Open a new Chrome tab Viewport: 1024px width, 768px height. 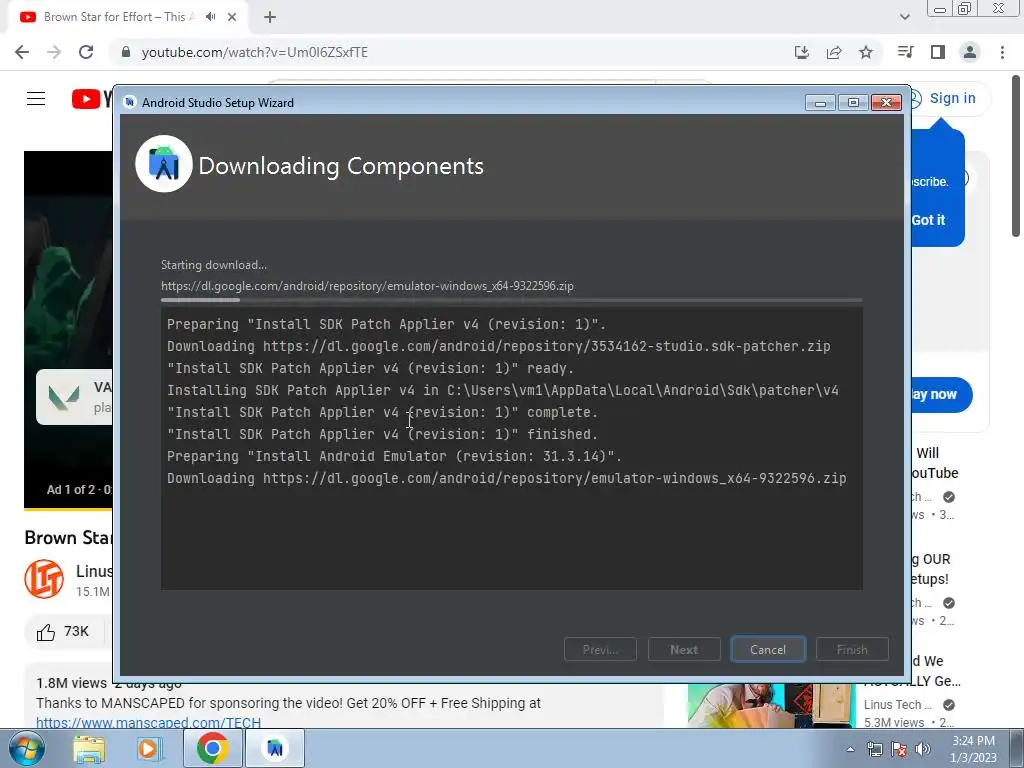[270, 17]
